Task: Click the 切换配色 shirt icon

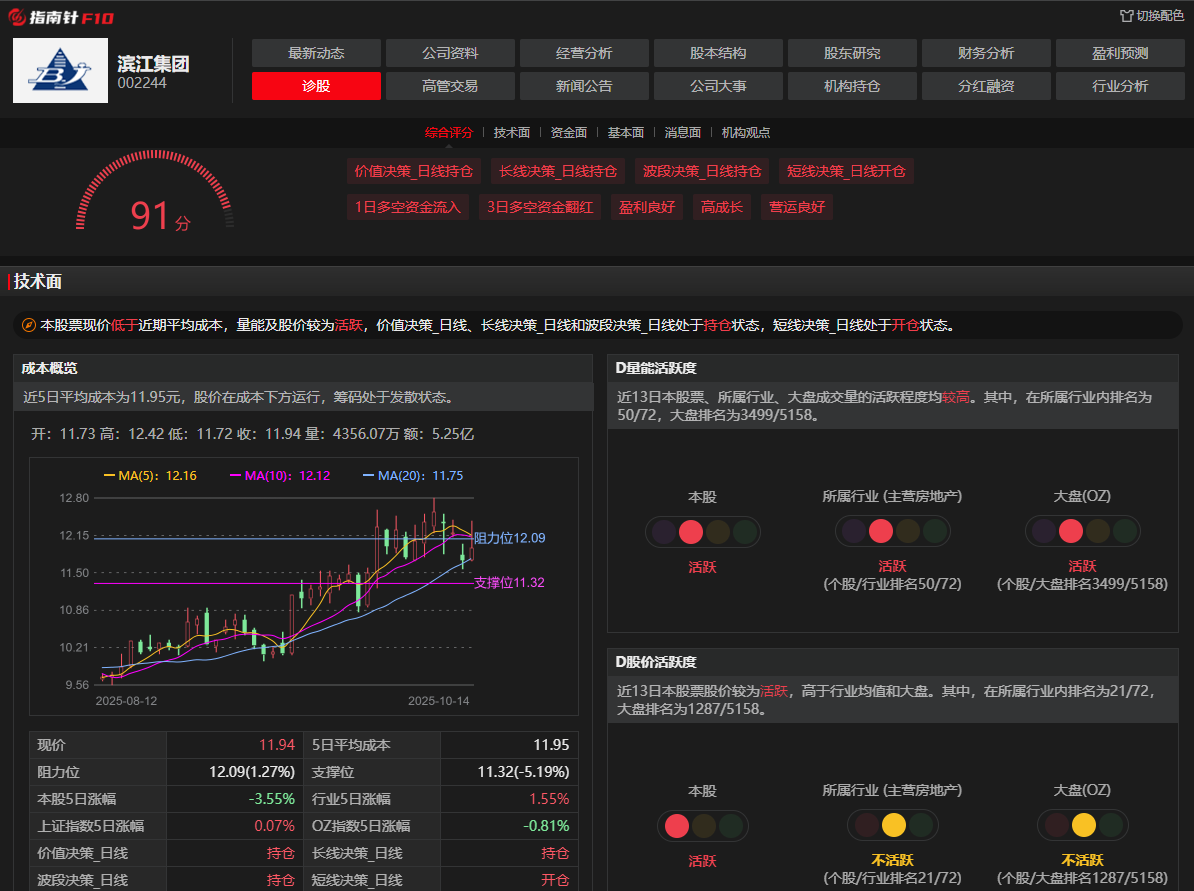Action: coord(1126,16)
